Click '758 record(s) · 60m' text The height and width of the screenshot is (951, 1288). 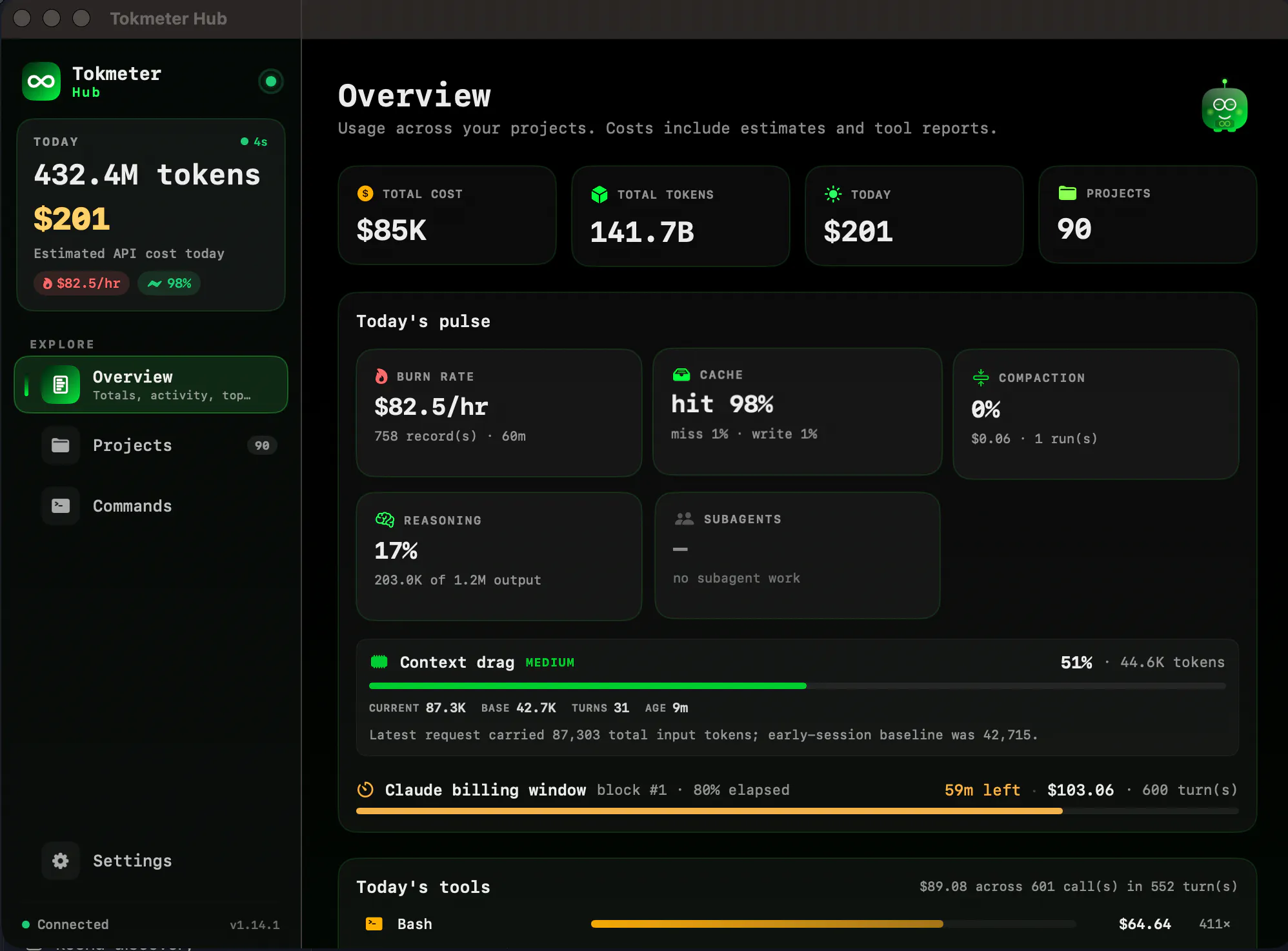(450, 436)
